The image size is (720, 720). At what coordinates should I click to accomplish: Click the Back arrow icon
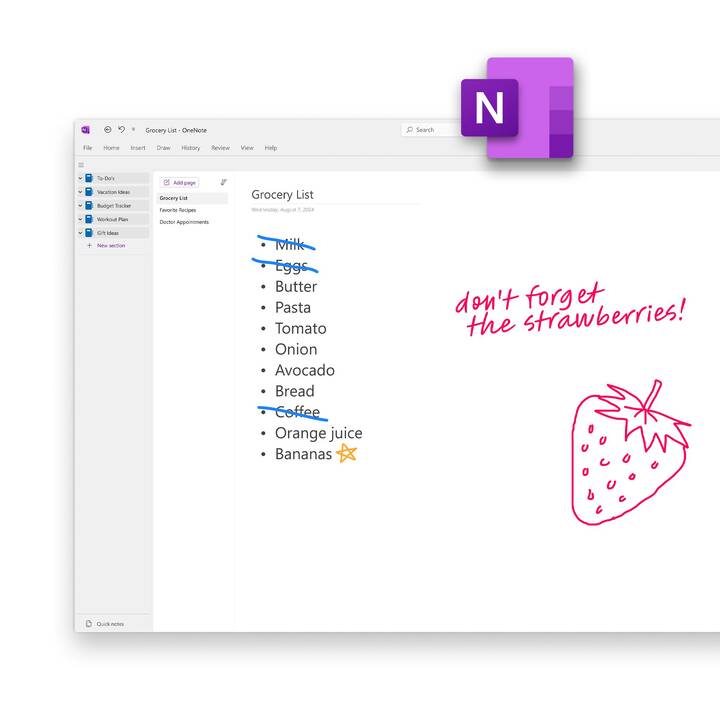[x=107, y=129]
